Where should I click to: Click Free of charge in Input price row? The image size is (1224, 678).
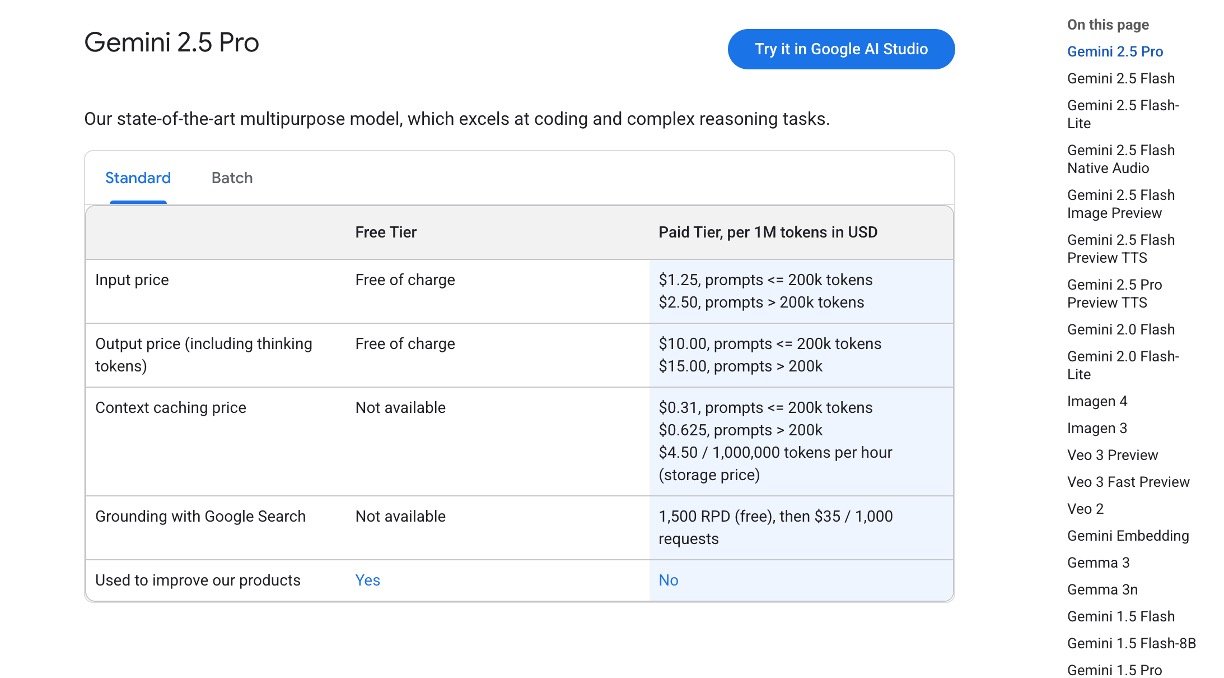pyautogui.click(x=405, y=280)
